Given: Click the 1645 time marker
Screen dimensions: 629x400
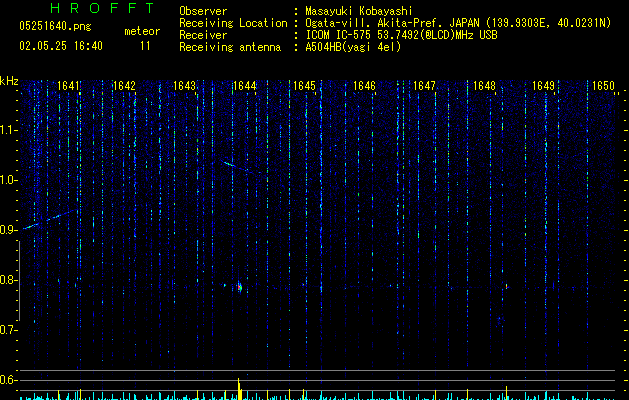Looking at the screenshot, I should pyautogui.click(x=304, y=86).
